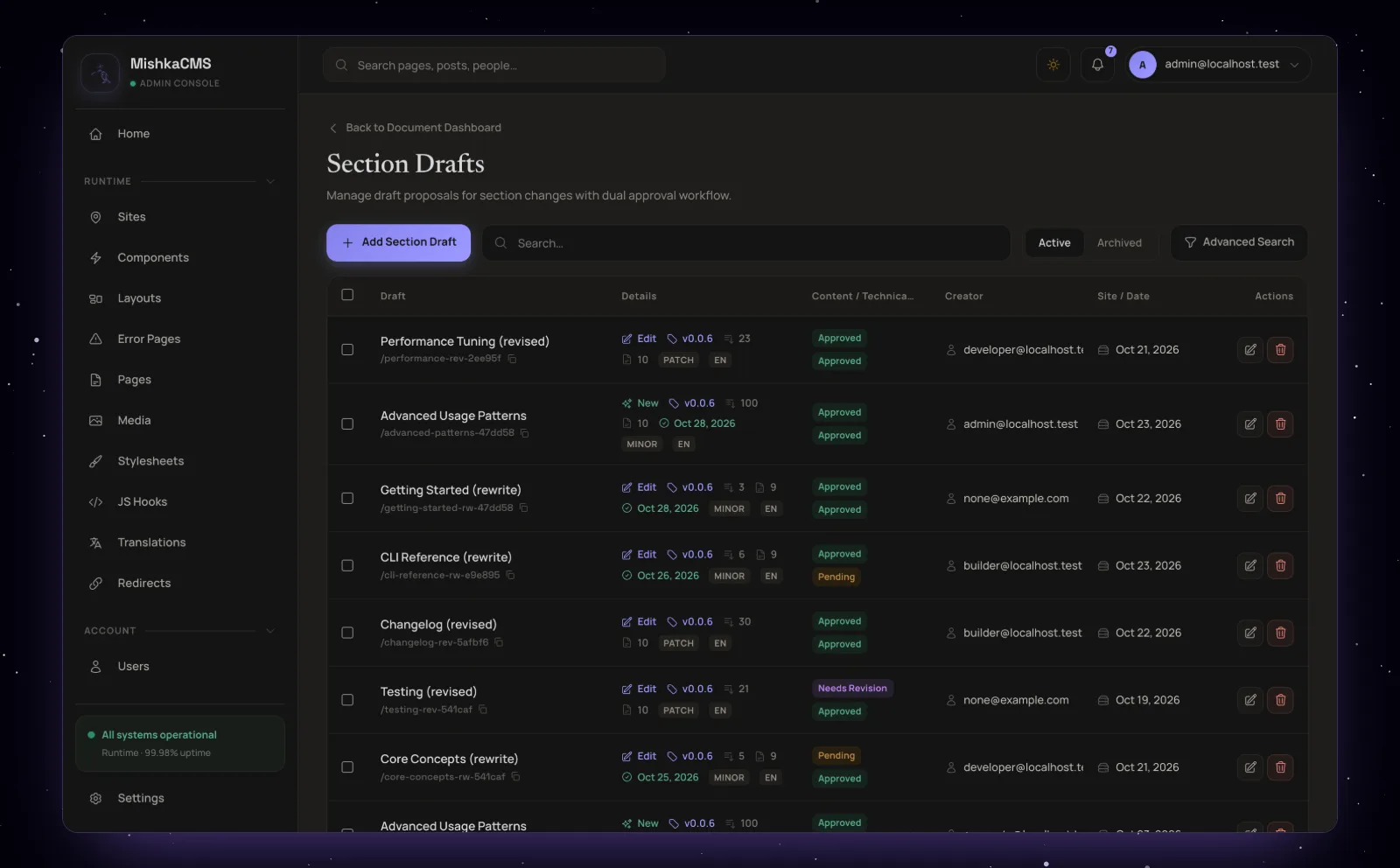
Task: Click the MishkaCMS logo icon
Action: point(100,73)
